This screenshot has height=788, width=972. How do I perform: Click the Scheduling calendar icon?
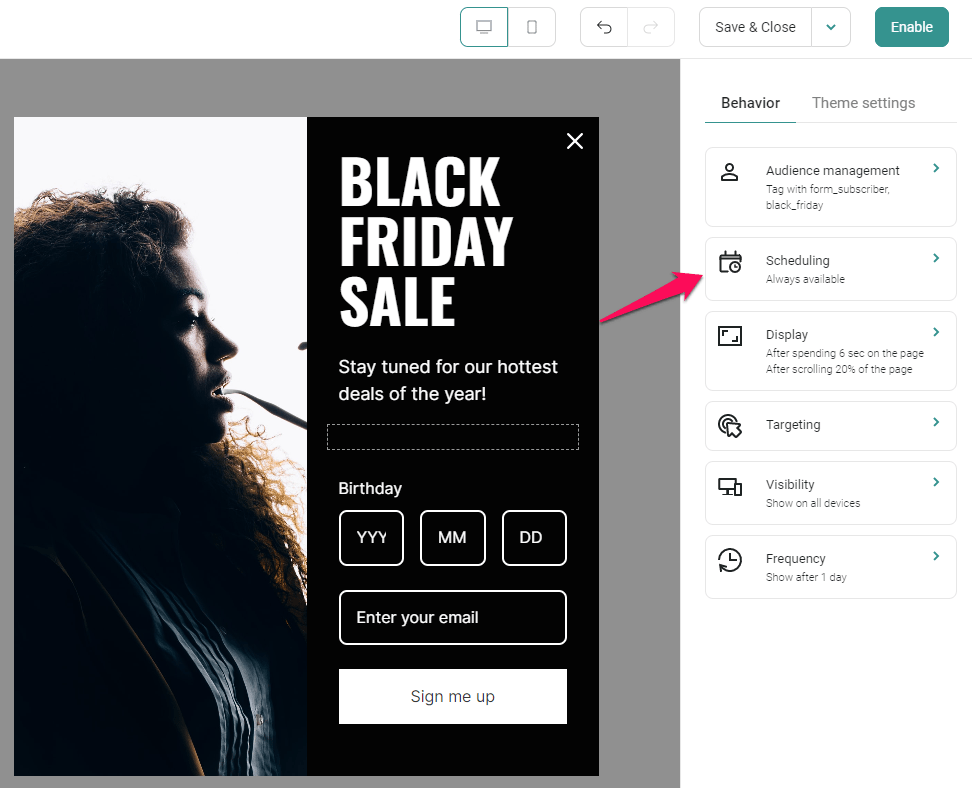coord(730,262)
